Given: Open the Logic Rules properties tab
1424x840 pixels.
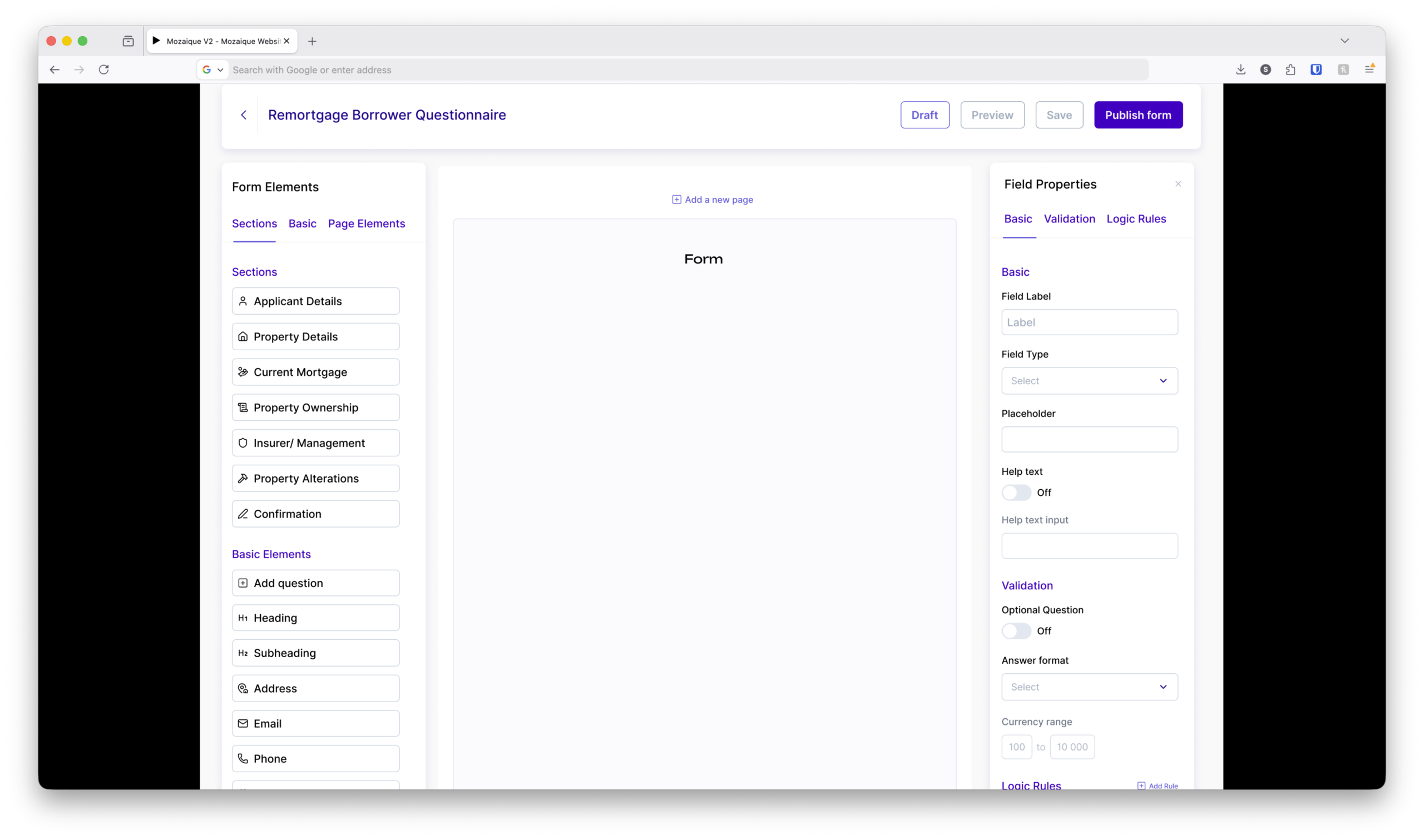Looking at the screenshot, I should click(1136, 219).
